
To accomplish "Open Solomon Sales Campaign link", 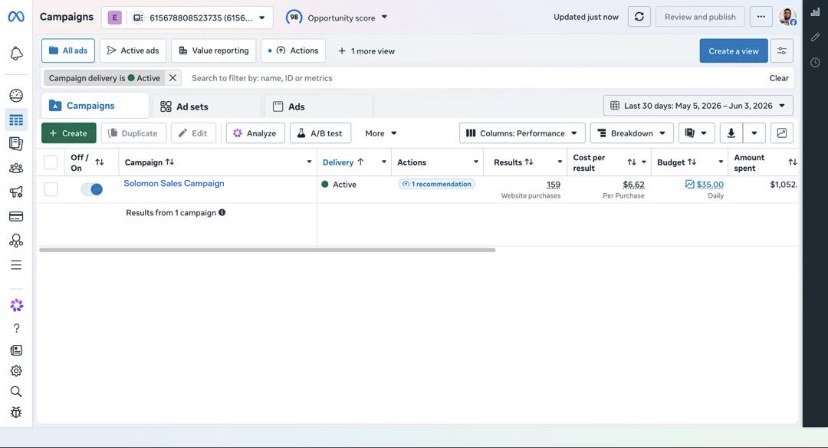I will click(x=174, y=183).
